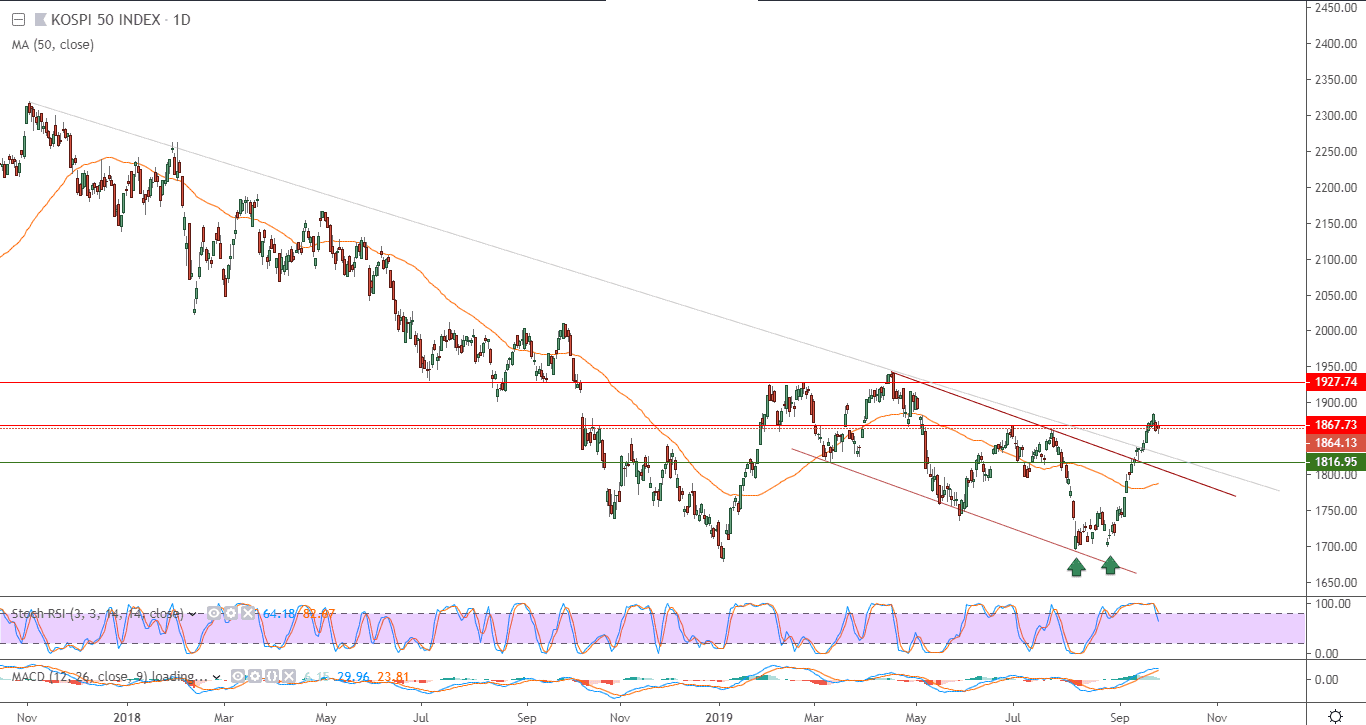The image size is (1366, 725).
Task: Open the MACD dropdown arrow
Action: 218,677
